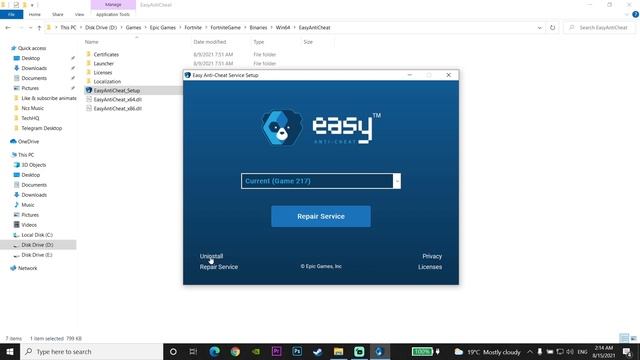Open Videos under This PC

tap(29, 225)
